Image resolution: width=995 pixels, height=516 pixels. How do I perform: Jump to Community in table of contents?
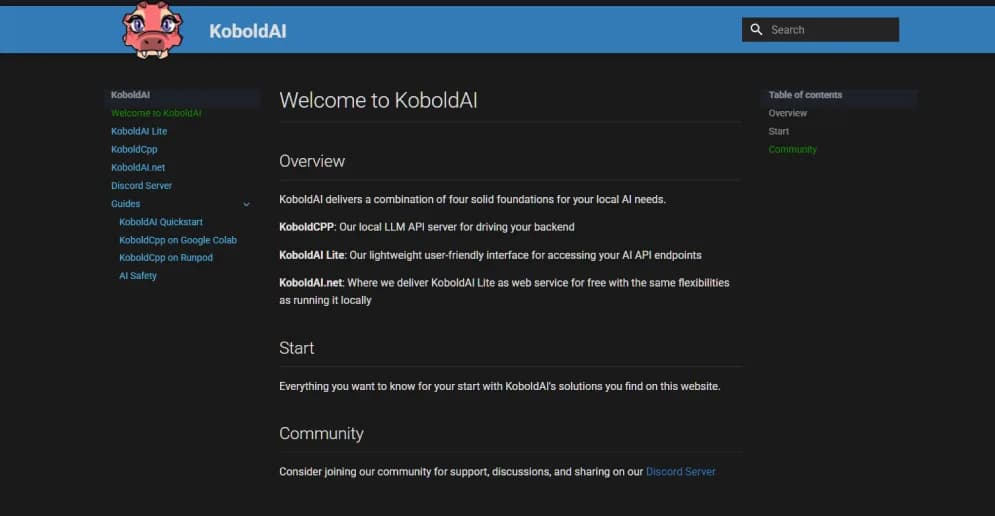[793, 149]
